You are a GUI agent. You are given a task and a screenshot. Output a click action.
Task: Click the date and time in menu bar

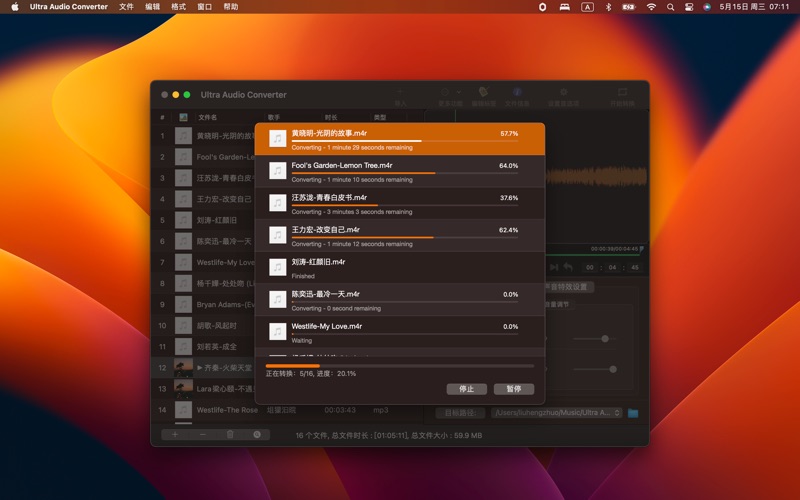point(754,7)
